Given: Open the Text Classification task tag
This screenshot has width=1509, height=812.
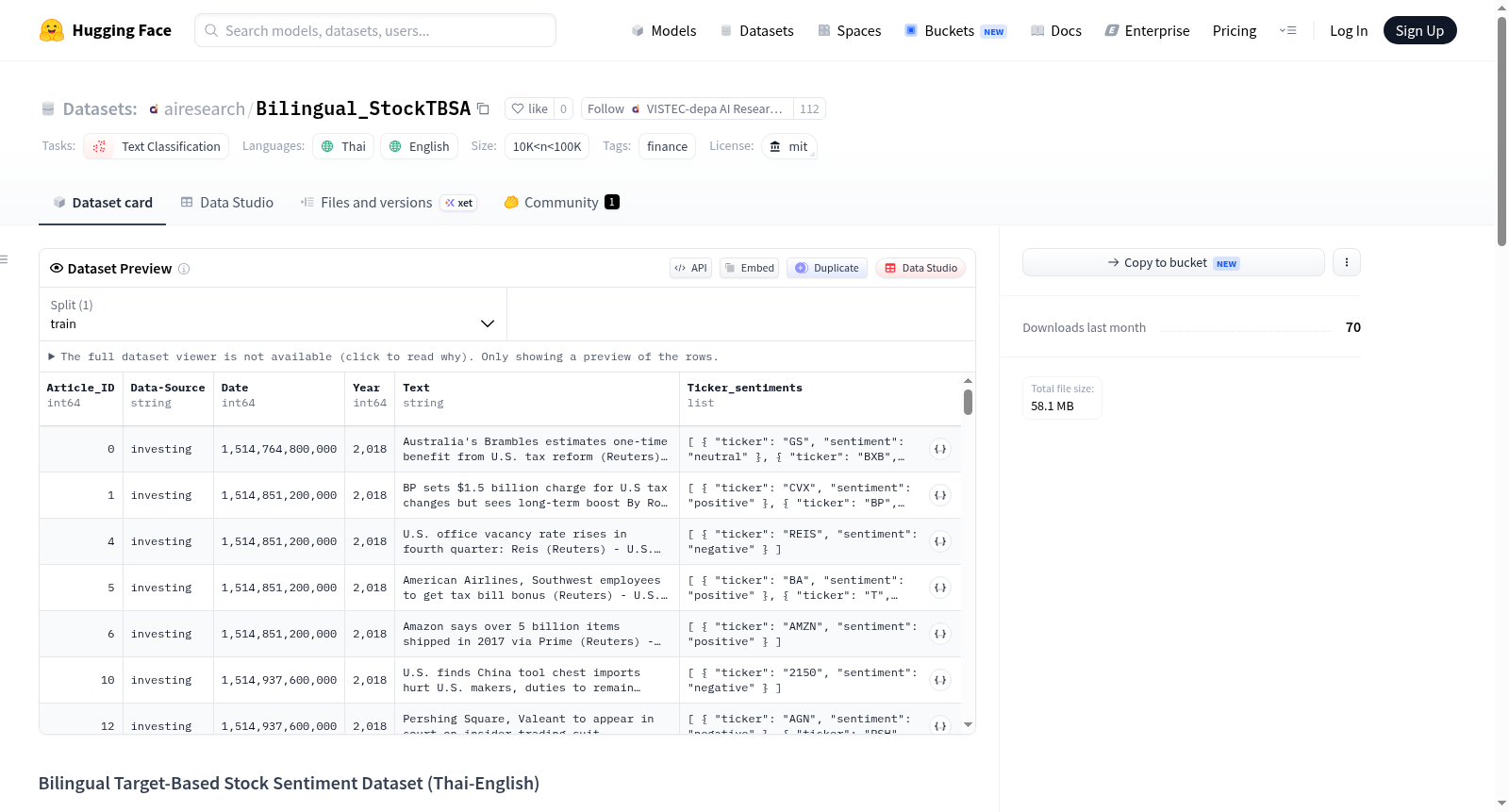Looking at the screenshot, I should [x=157, y=146].
